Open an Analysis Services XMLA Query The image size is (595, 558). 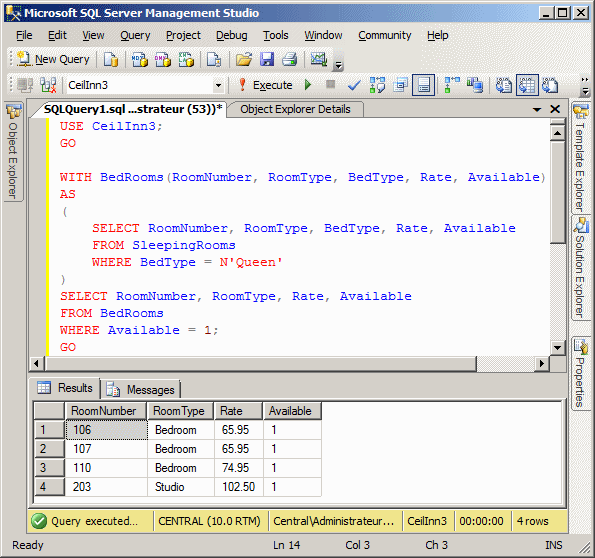coord(186,59)
